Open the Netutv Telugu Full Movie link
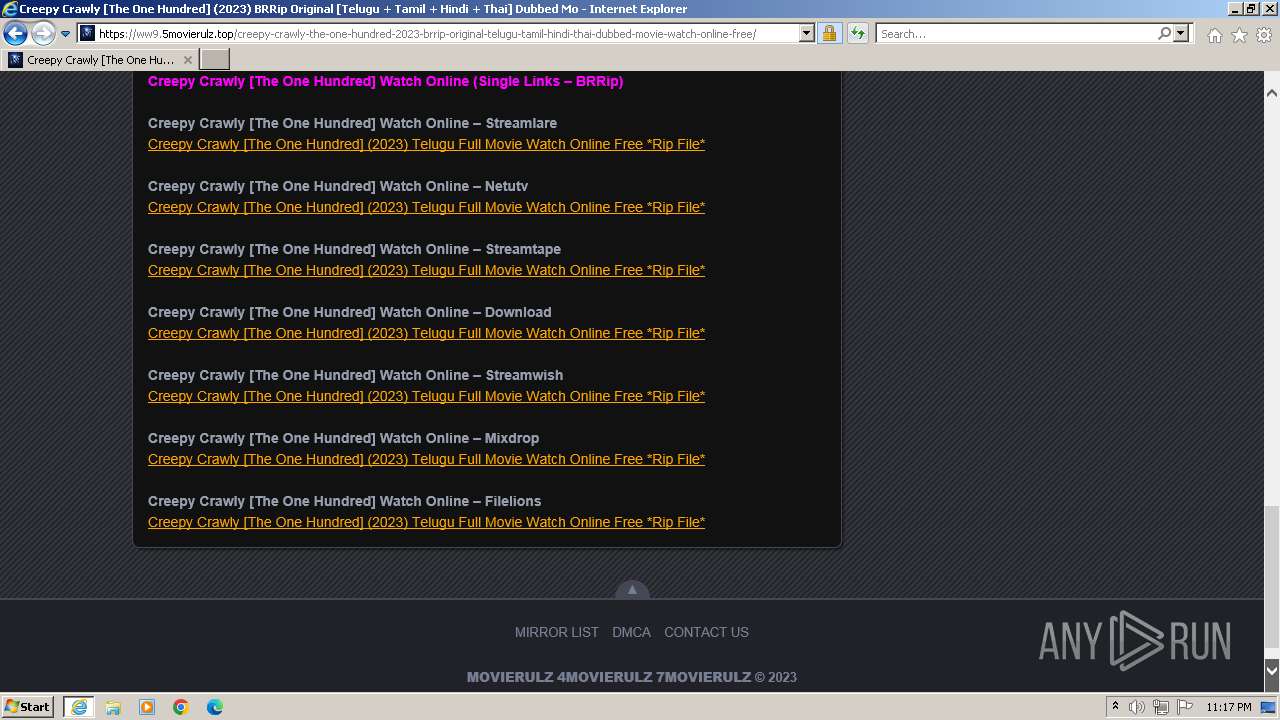The image size is (1280, 720). tap(426, 207)
